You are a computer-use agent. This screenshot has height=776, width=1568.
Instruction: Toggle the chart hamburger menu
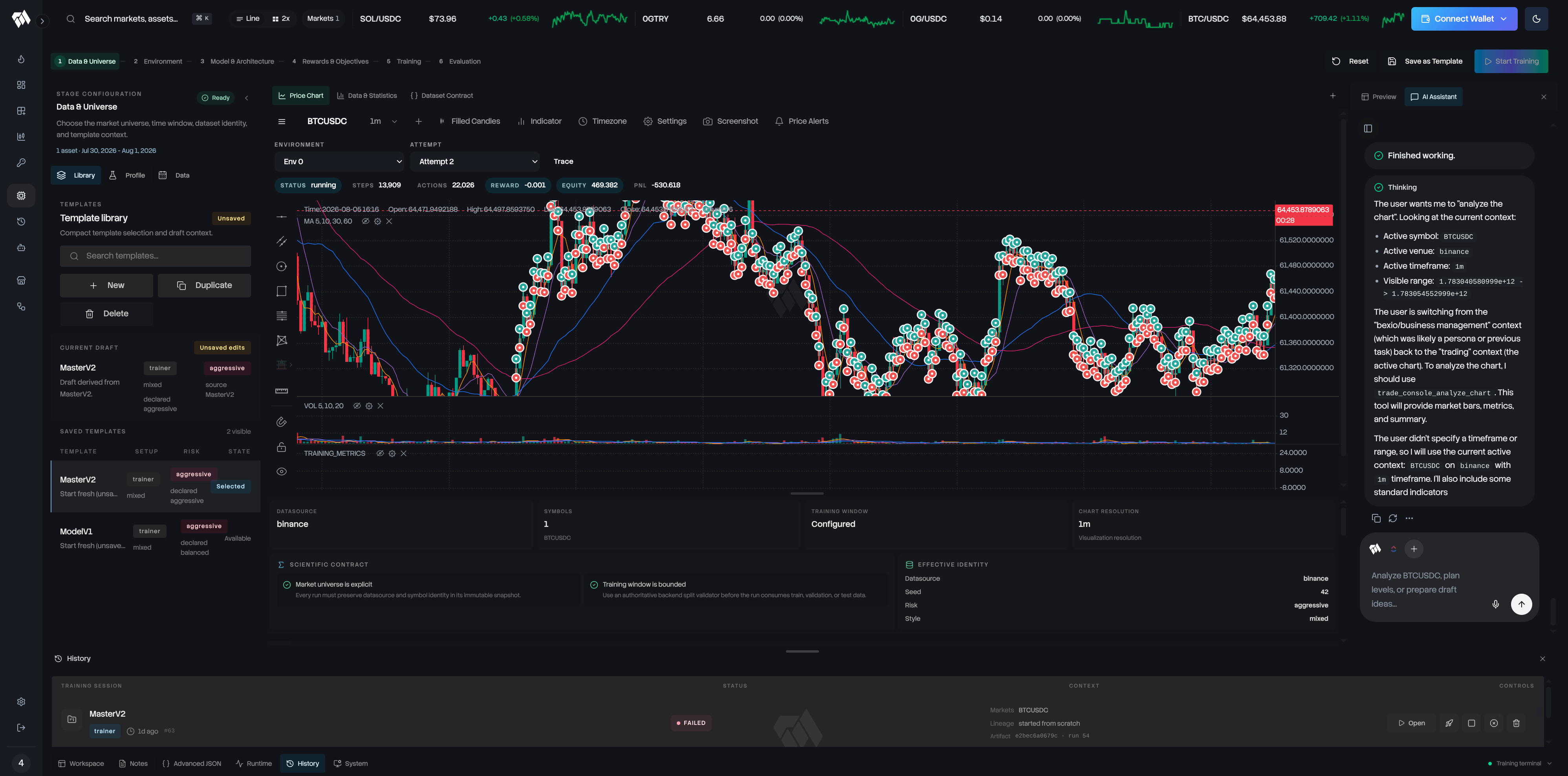(x=281, y=121)
